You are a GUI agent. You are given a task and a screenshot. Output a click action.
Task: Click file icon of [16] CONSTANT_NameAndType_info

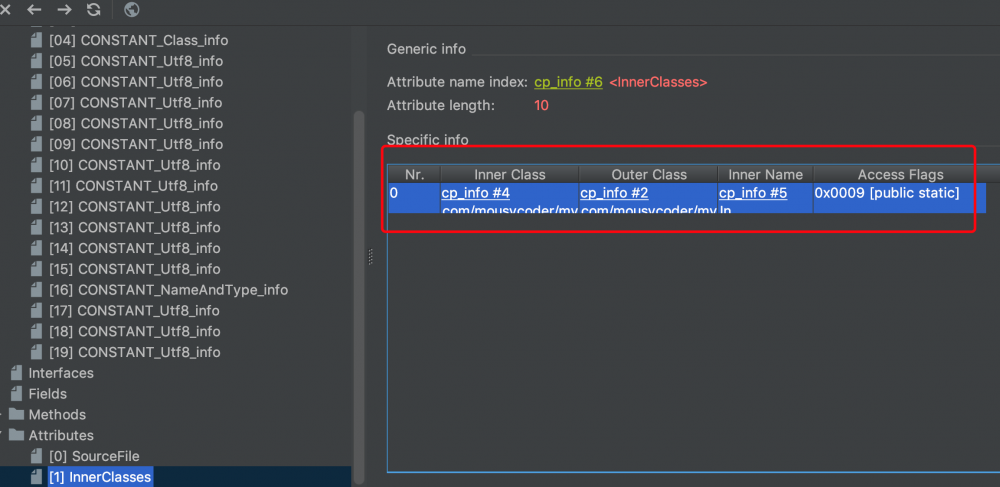pos(38,290)
